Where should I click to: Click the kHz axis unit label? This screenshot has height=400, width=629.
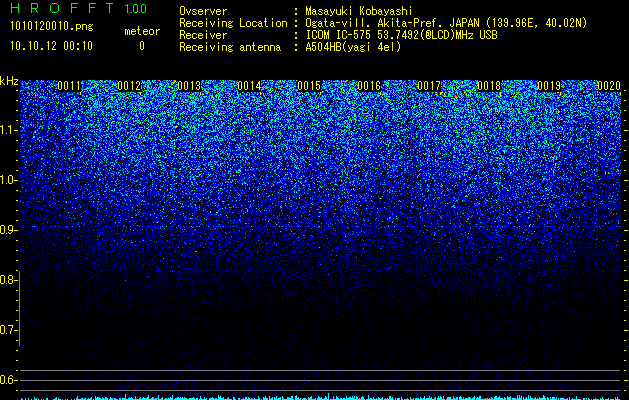9,81
